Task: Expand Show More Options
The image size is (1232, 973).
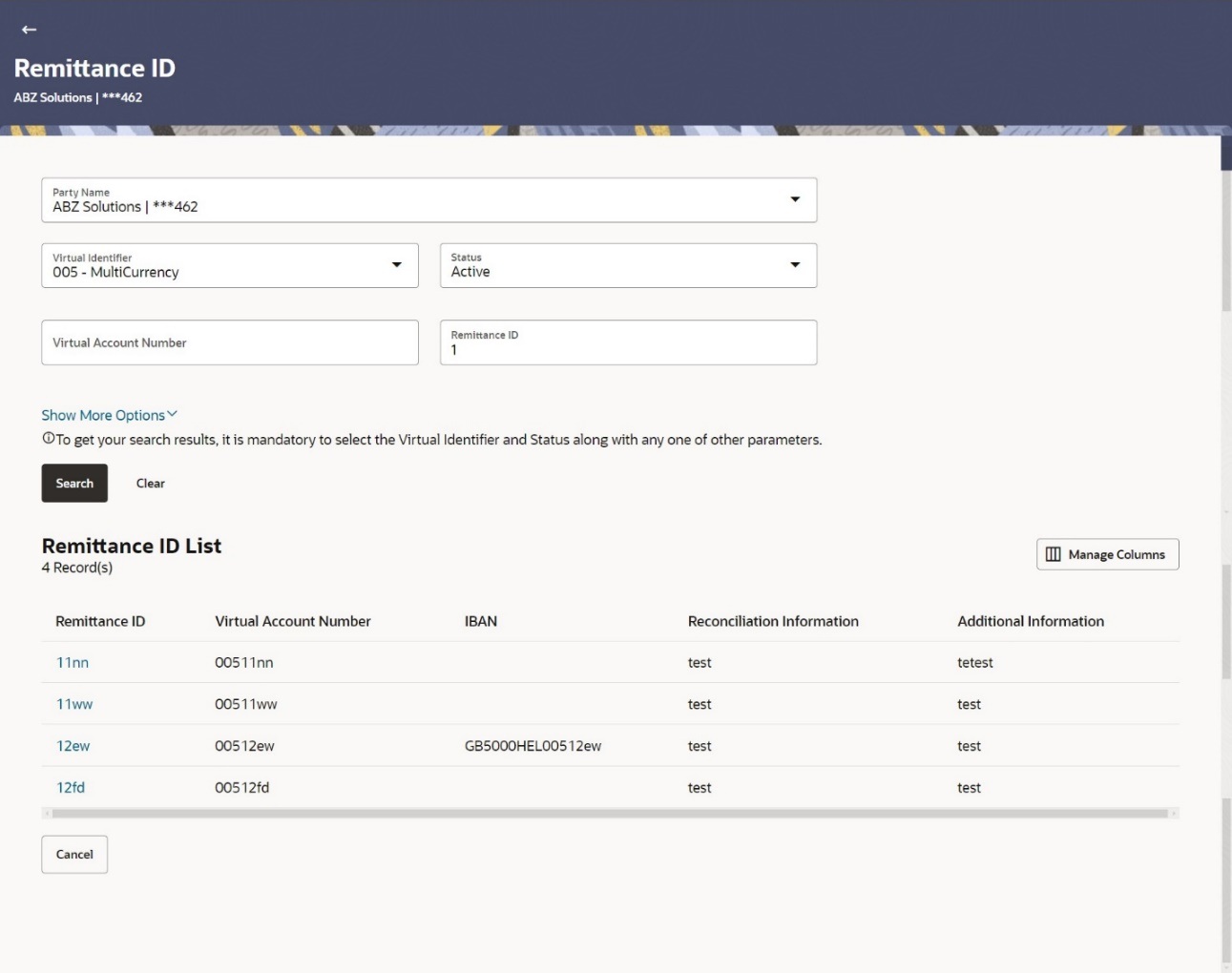Action: pyautogui.click(x=109, y=415)
